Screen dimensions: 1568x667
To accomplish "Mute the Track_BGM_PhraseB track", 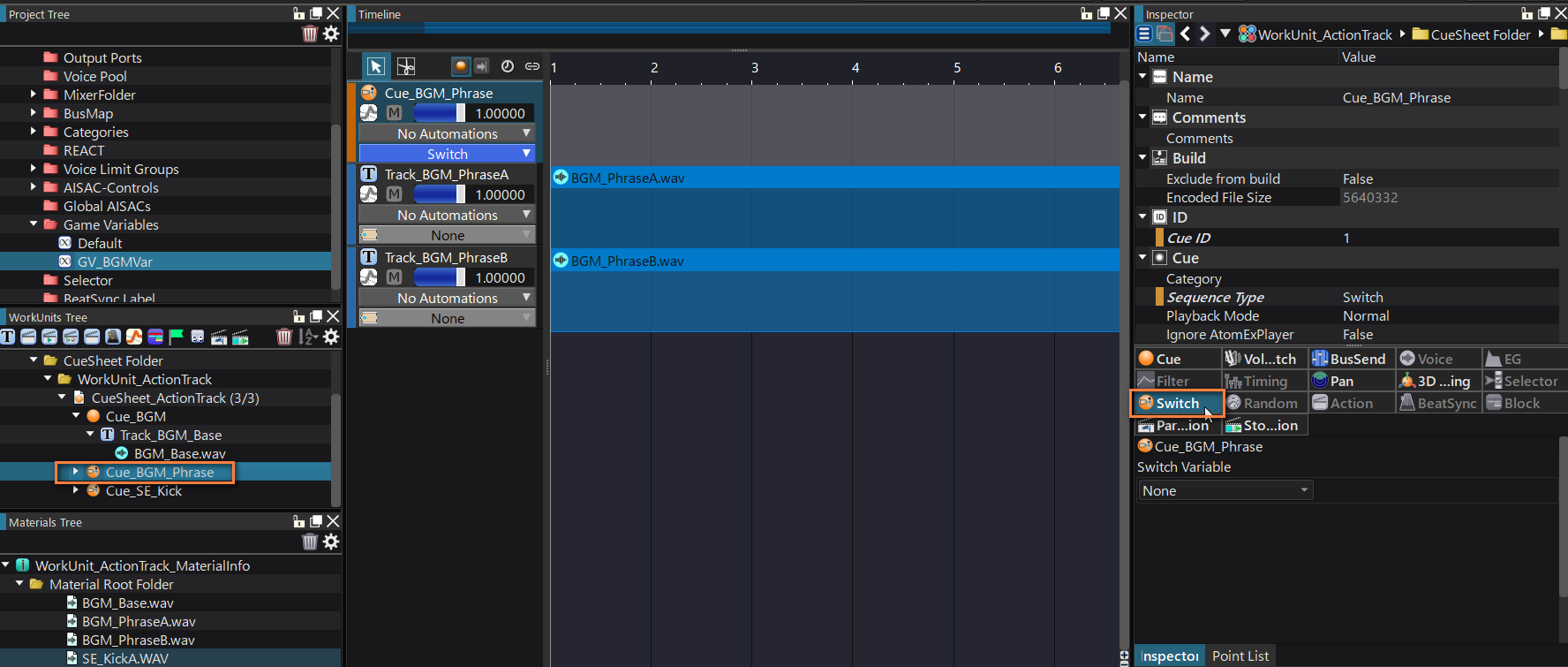I will point(395,277).
